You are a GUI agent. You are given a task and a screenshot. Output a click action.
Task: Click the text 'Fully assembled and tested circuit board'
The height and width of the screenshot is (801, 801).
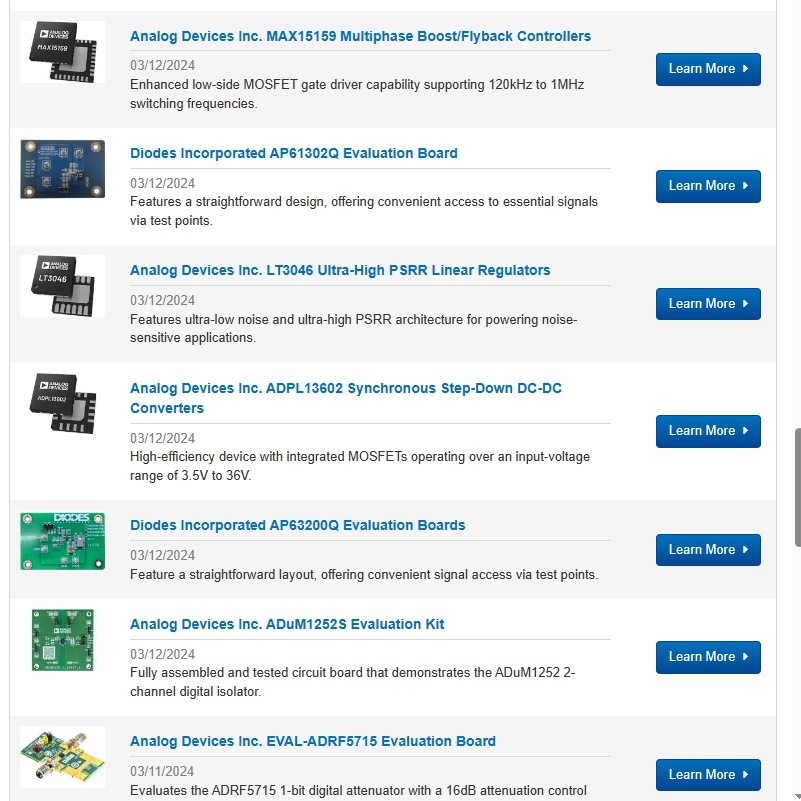point(247,673)
